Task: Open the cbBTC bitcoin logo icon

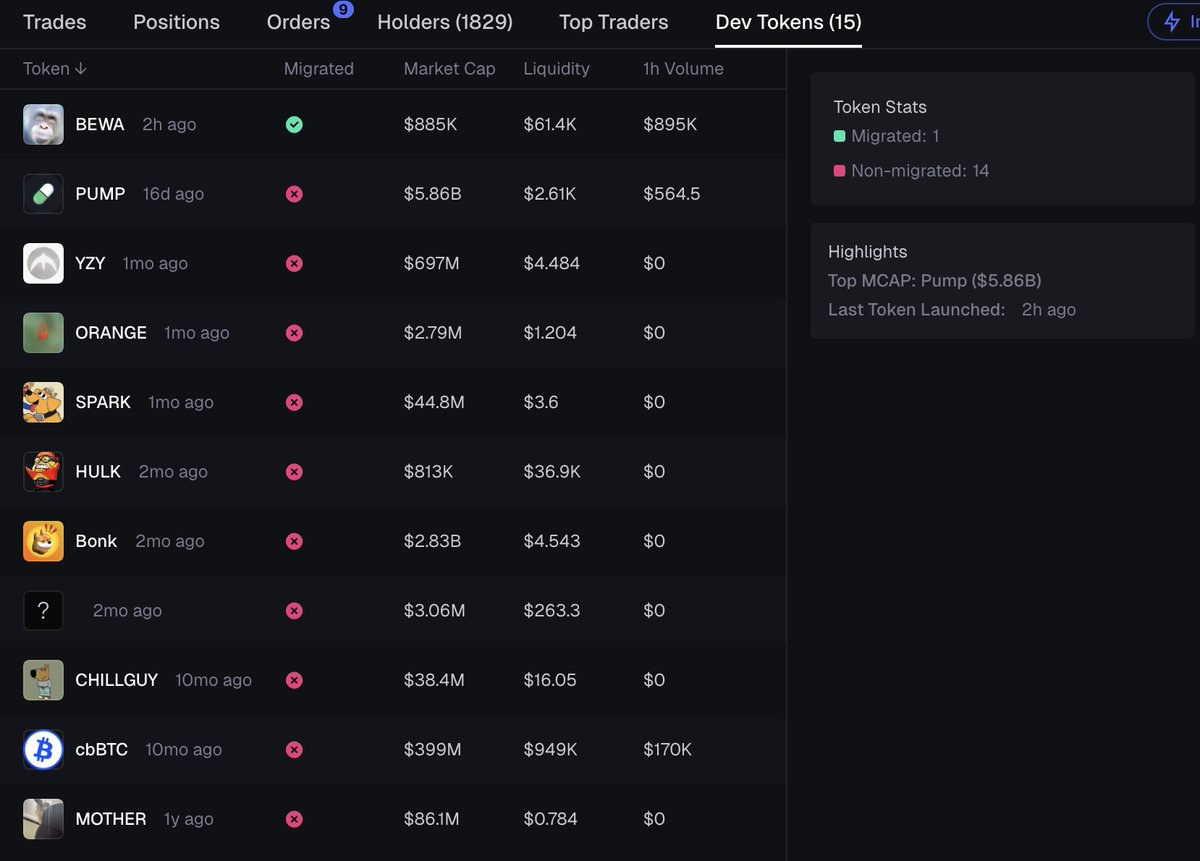Action: [43, 750]
